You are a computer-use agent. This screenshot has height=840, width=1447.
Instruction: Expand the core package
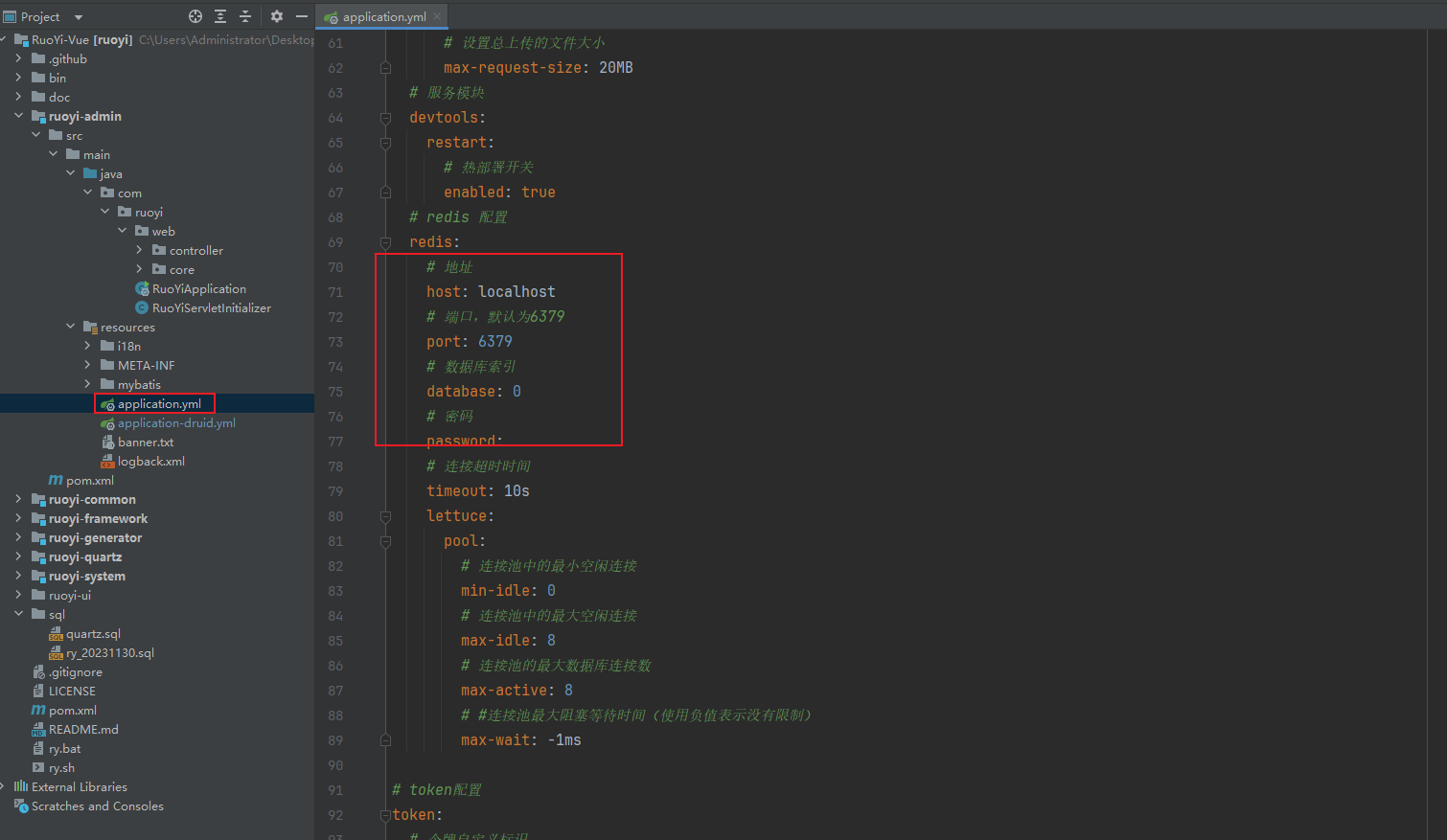pos(139,269)
